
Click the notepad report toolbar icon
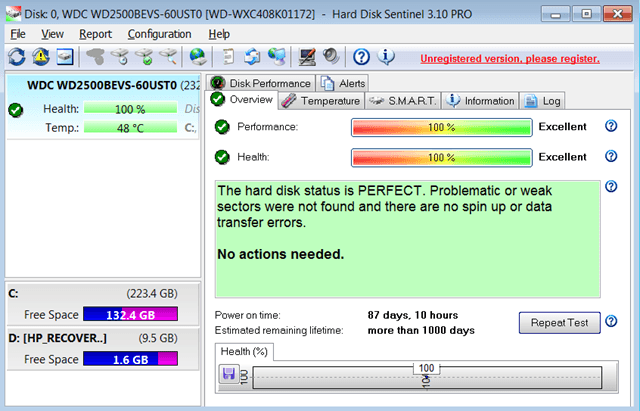pyautogui.click(x=228, y=57)
